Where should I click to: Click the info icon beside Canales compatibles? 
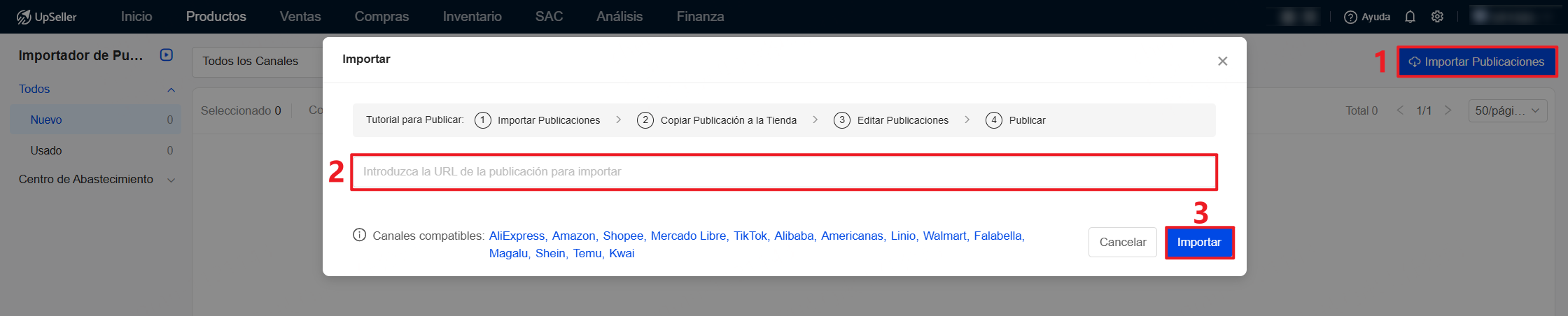tap(359, 235)
